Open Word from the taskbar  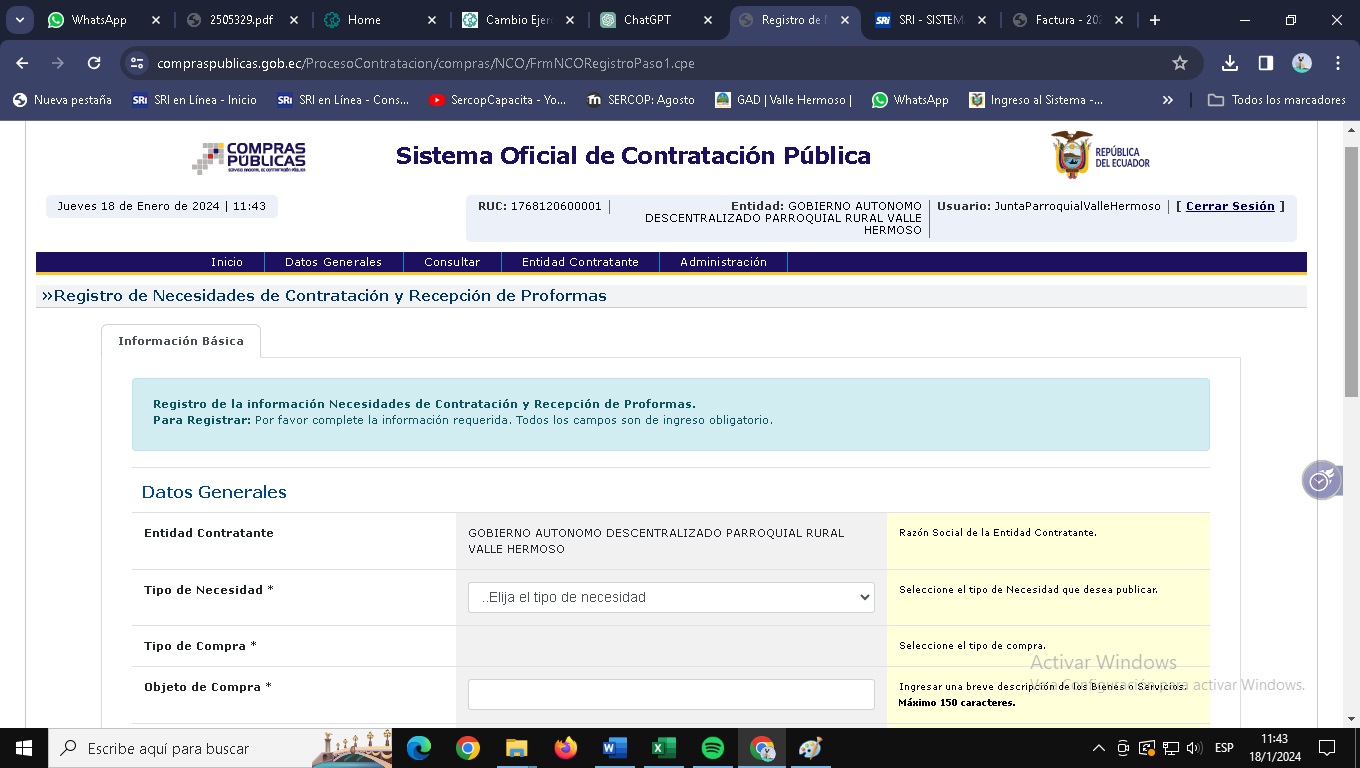point(615,748)
